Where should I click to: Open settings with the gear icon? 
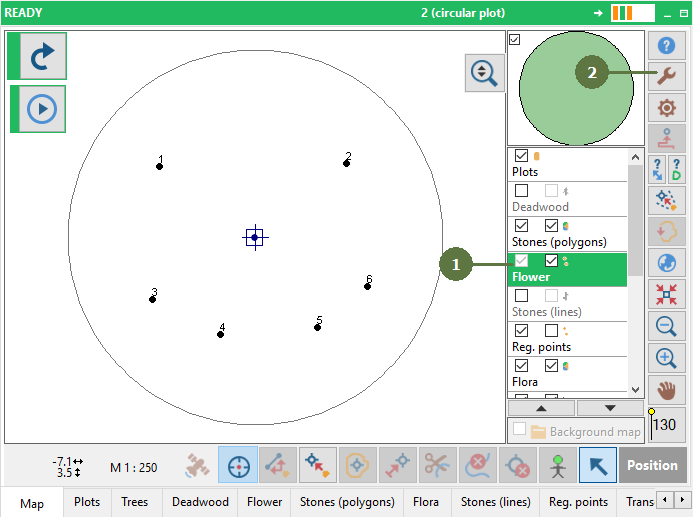click(667, 108)
